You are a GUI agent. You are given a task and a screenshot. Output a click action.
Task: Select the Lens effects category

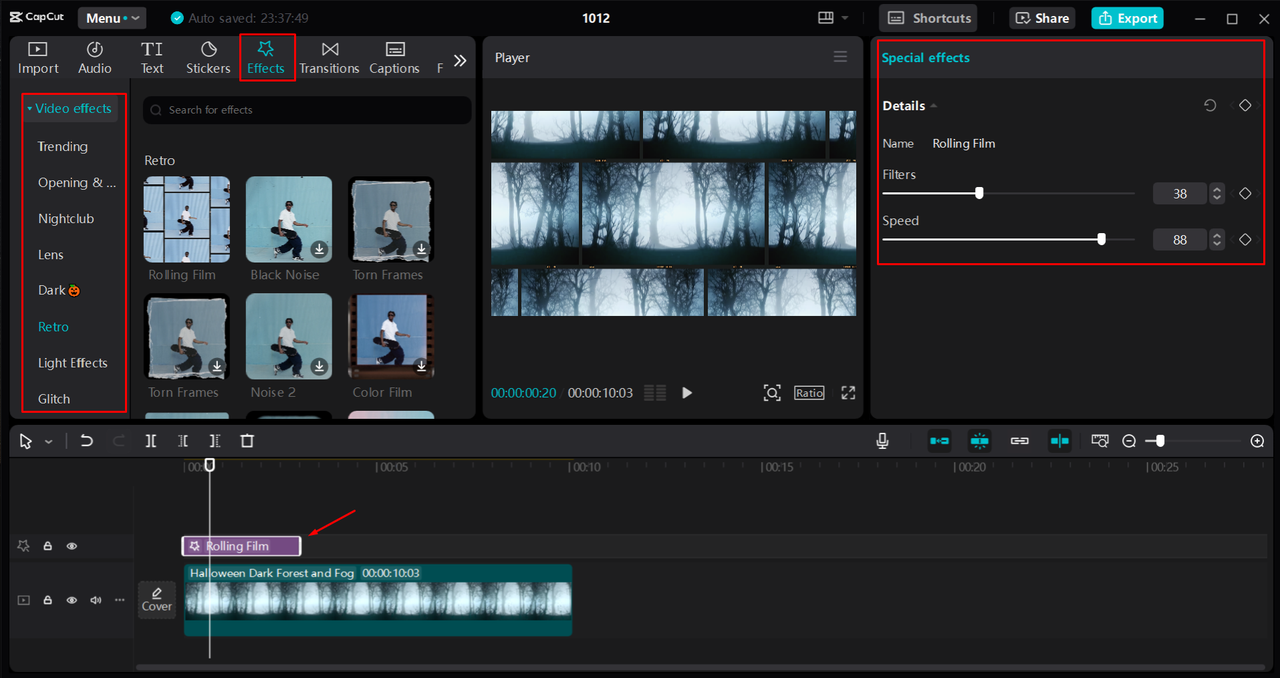(51, 254)
